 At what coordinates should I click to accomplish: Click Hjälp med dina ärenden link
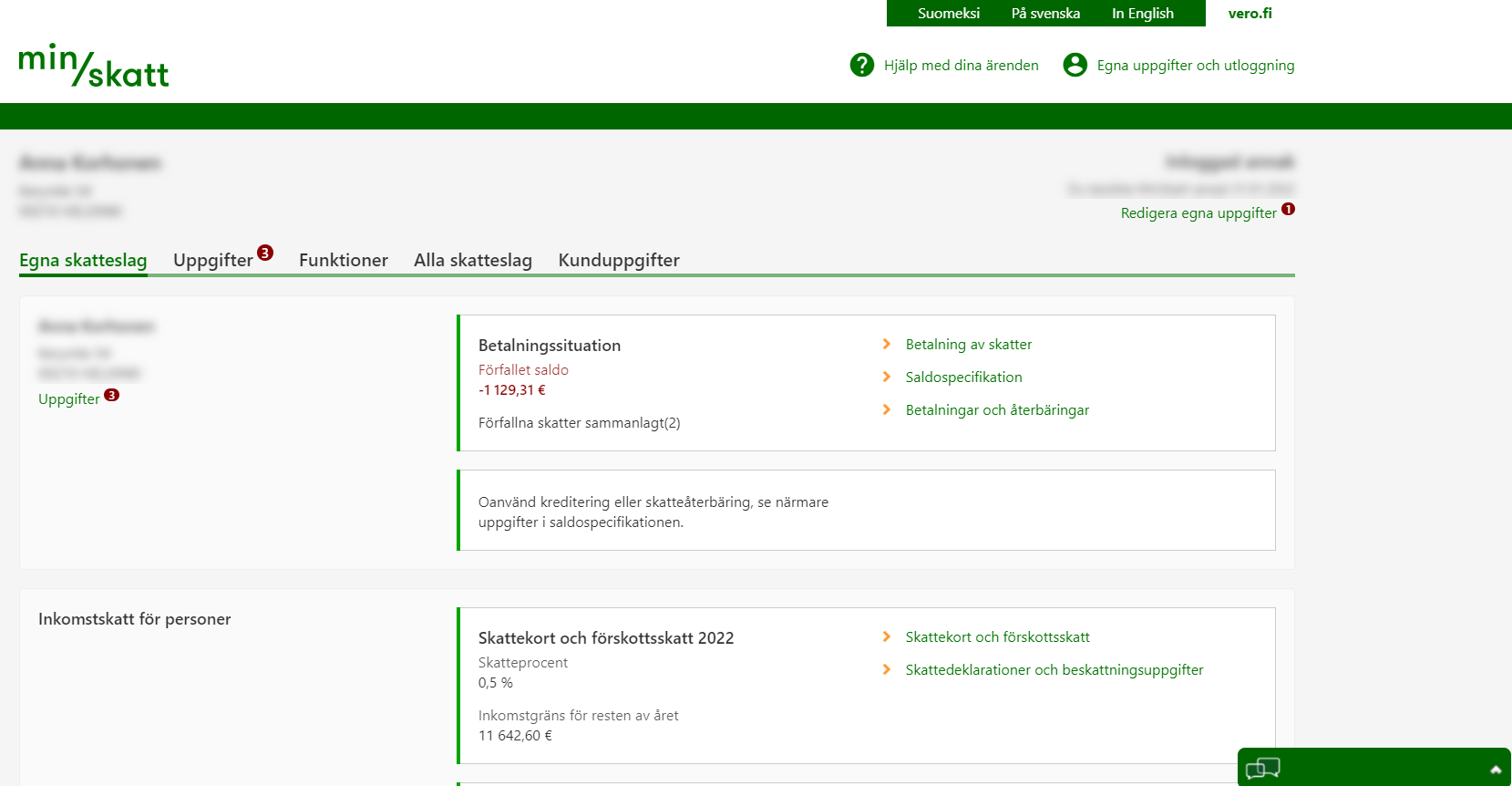coord(961,66)
